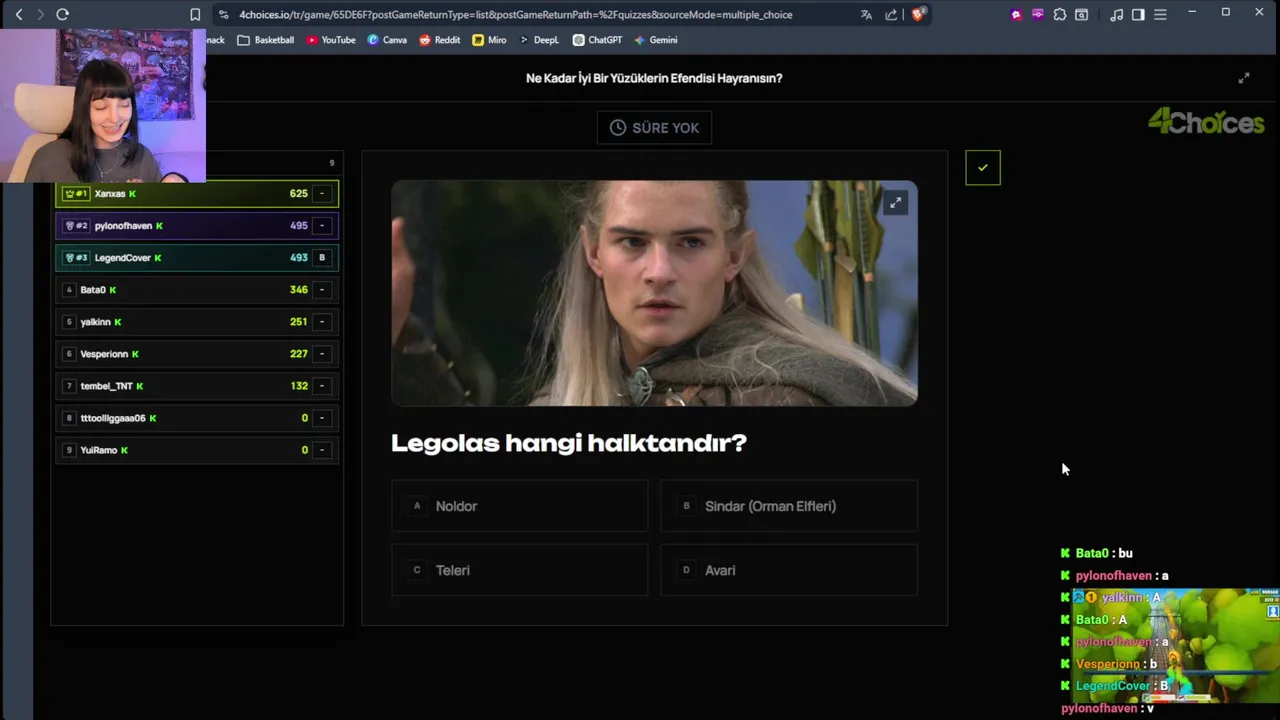The image size is (1280, 720).
Task: Go back using browser back arrow
Action: click(x=18, y=14)
